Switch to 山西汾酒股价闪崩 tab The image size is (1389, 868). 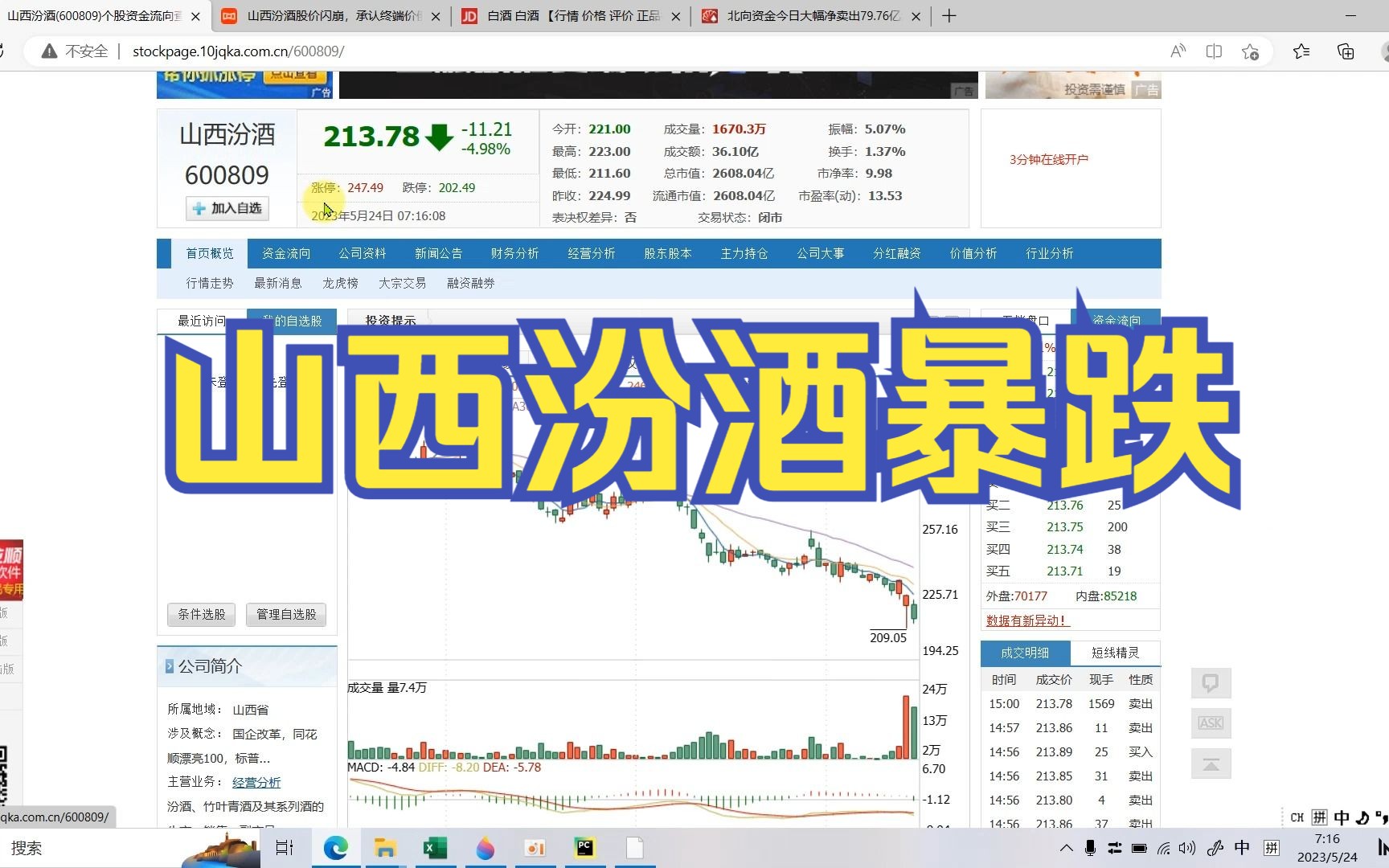point(332,16)
